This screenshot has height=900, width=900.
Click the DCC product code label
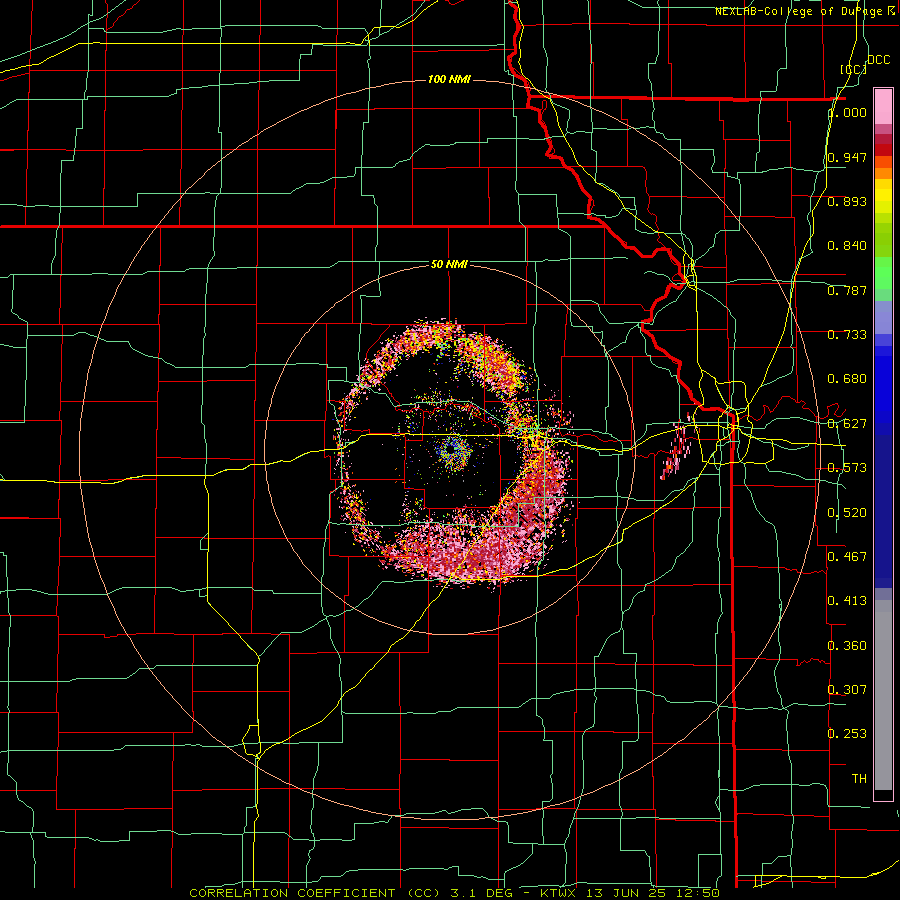click(878, 60)
